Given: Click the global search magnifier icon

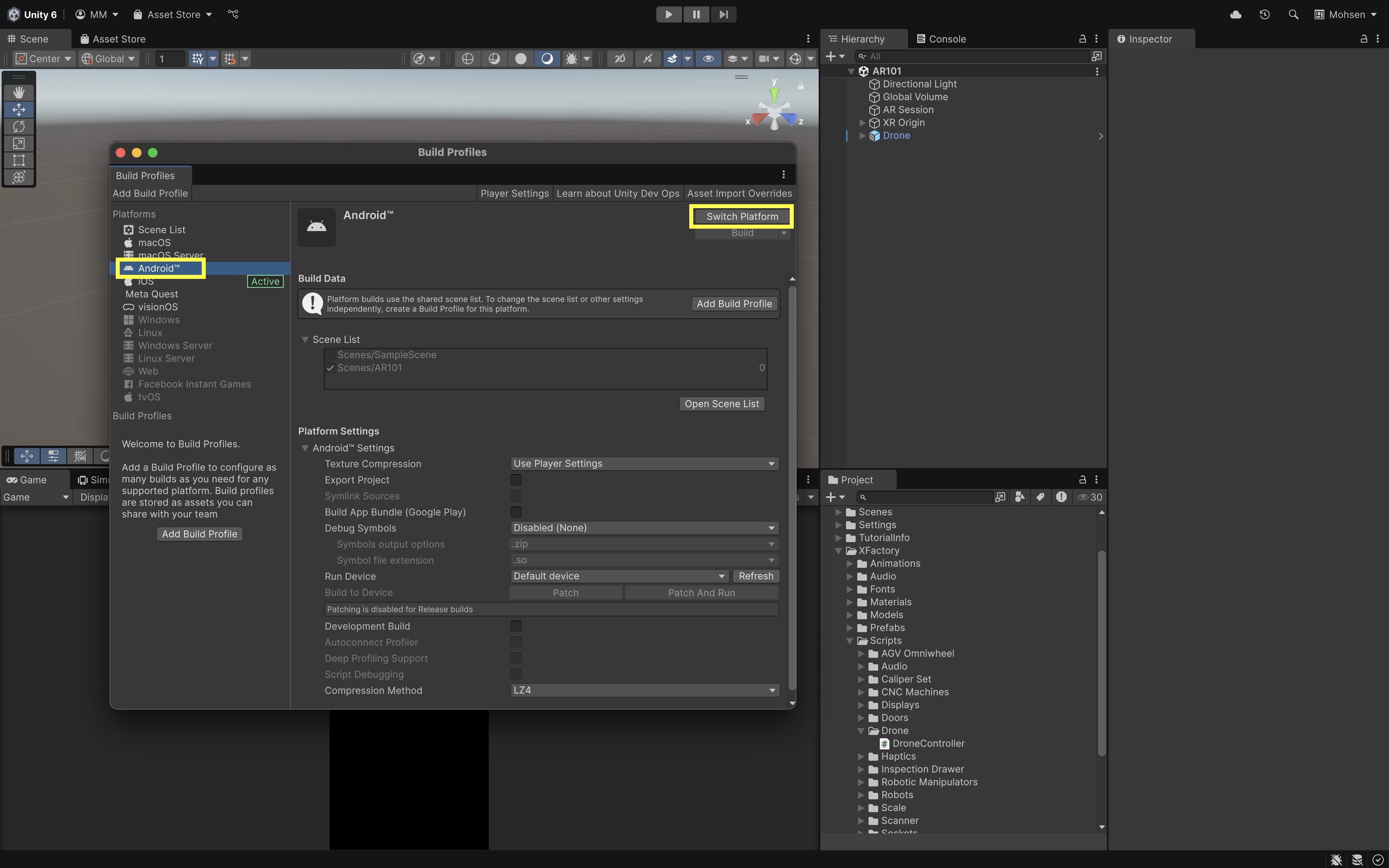Looking at the screenshot, I should coord(1293,14).
